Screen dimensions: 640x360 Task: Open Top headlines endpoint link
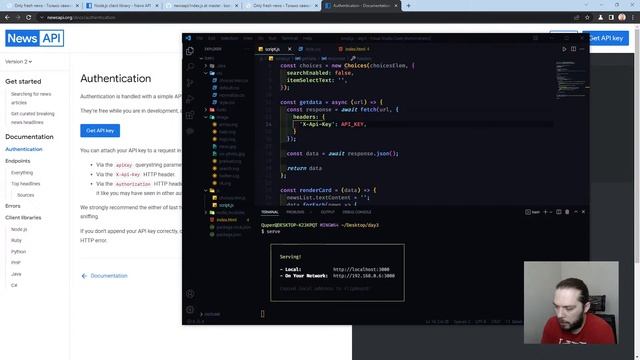pos(26,184)
